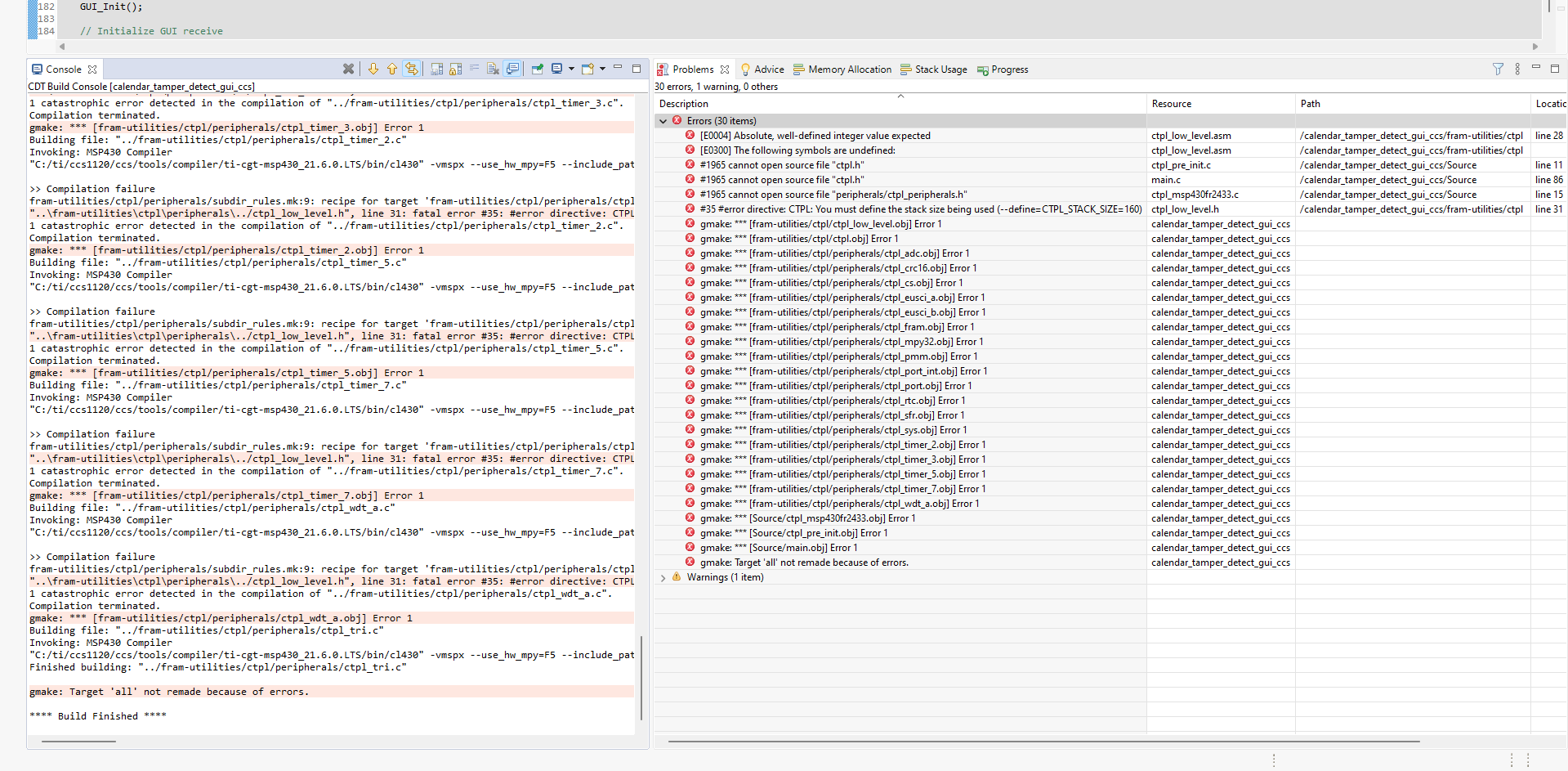Collapse the Errors (30 items) group

[x=663, y=121]
